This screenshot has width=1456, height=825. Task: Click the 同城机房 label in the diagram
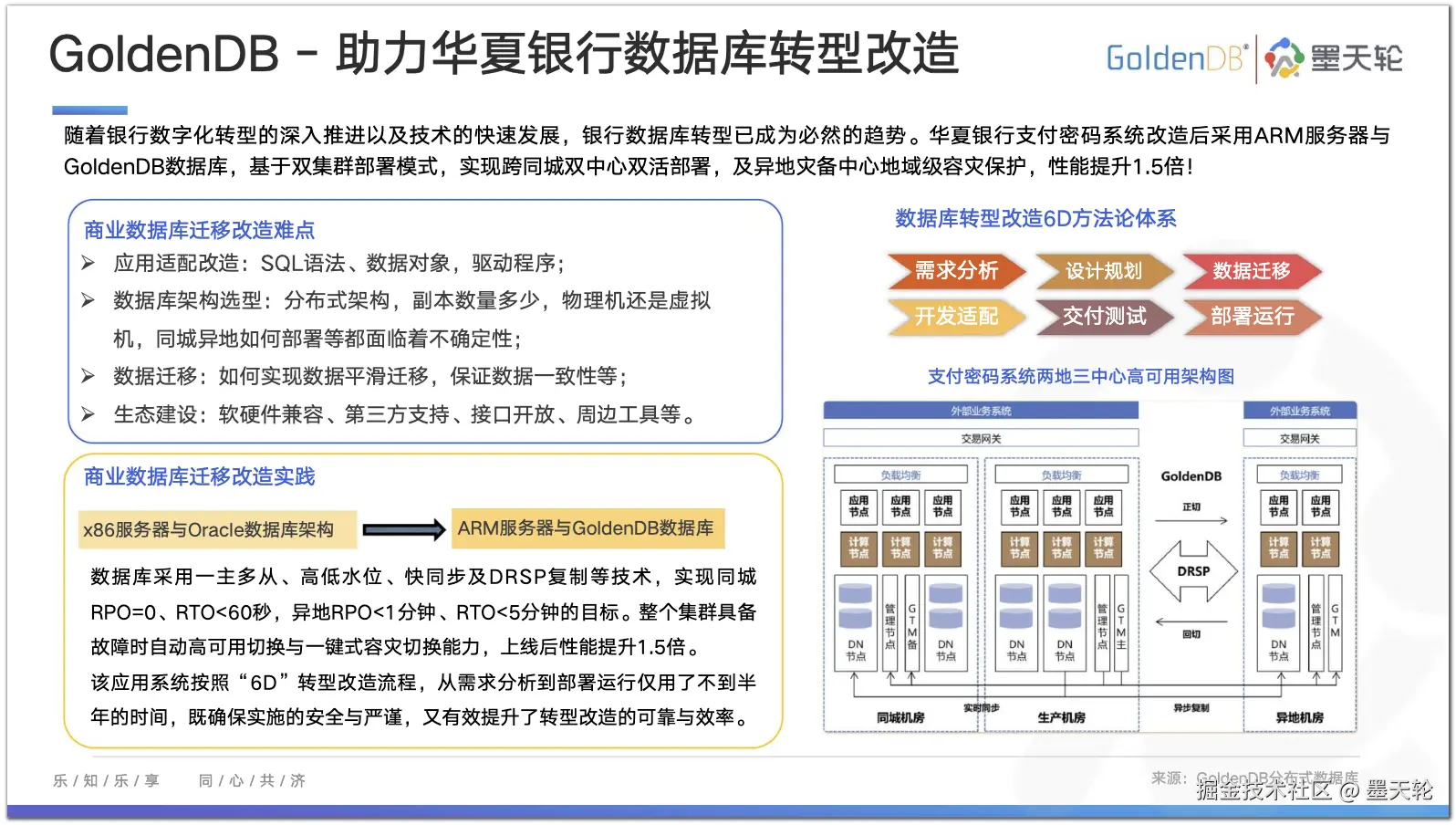click(900, 718)
